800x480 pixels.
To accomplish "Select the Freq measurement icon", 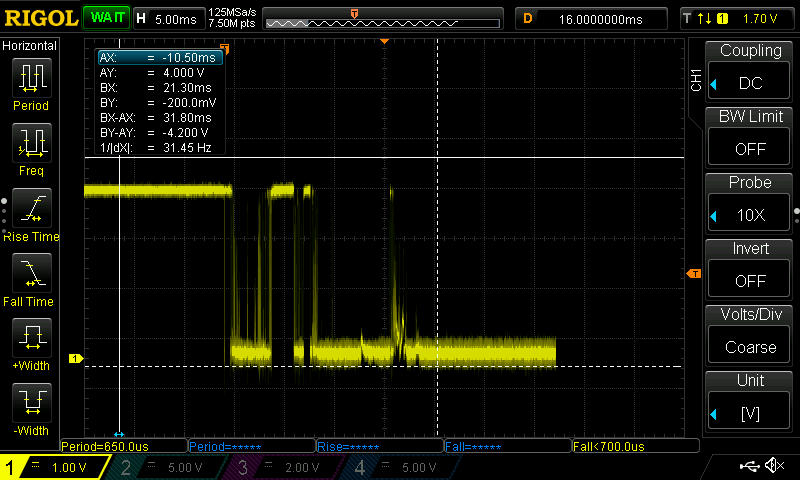I will click(x=31, y=144).
